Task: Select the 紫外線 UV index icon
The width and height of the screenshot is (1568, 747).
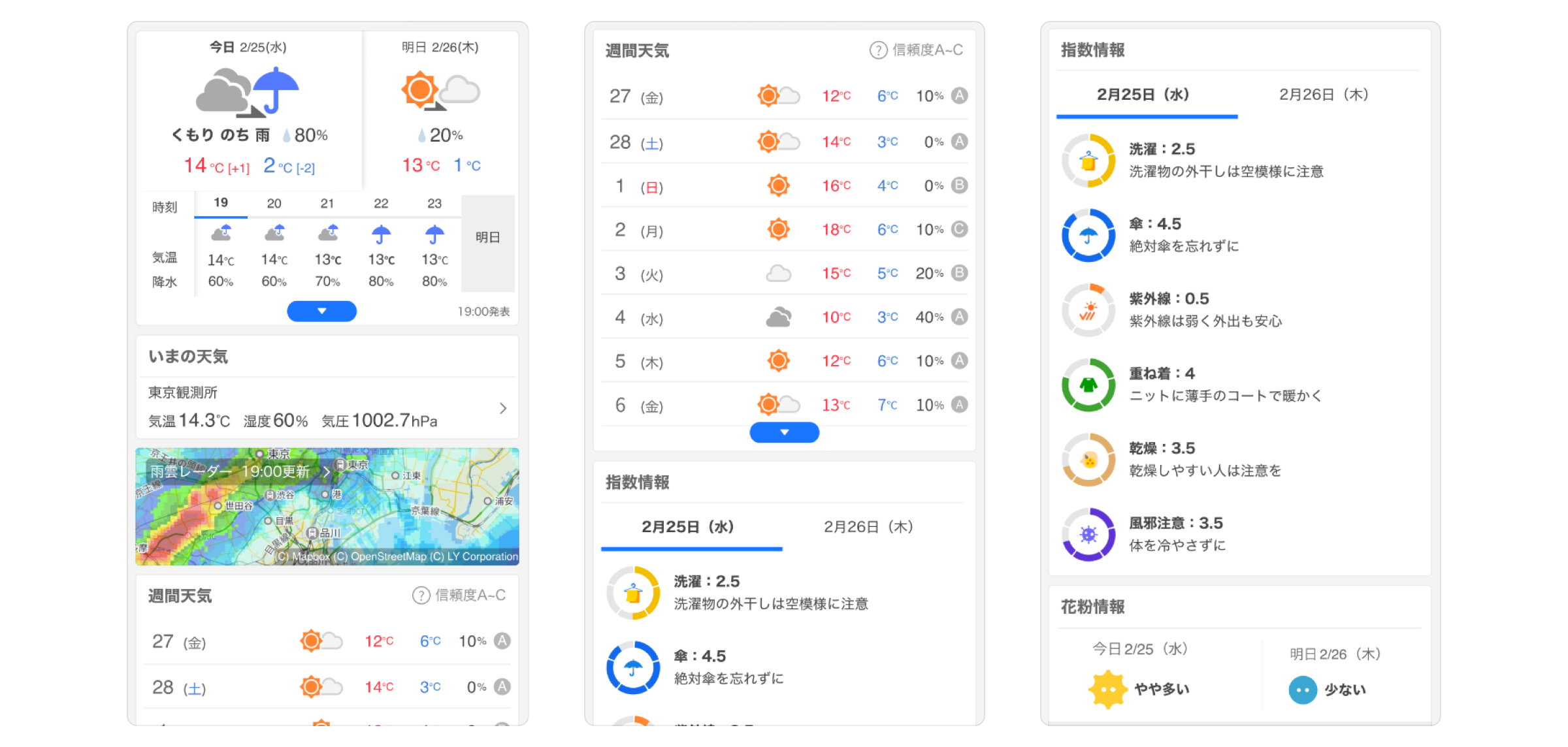Action: point(1088,310)
